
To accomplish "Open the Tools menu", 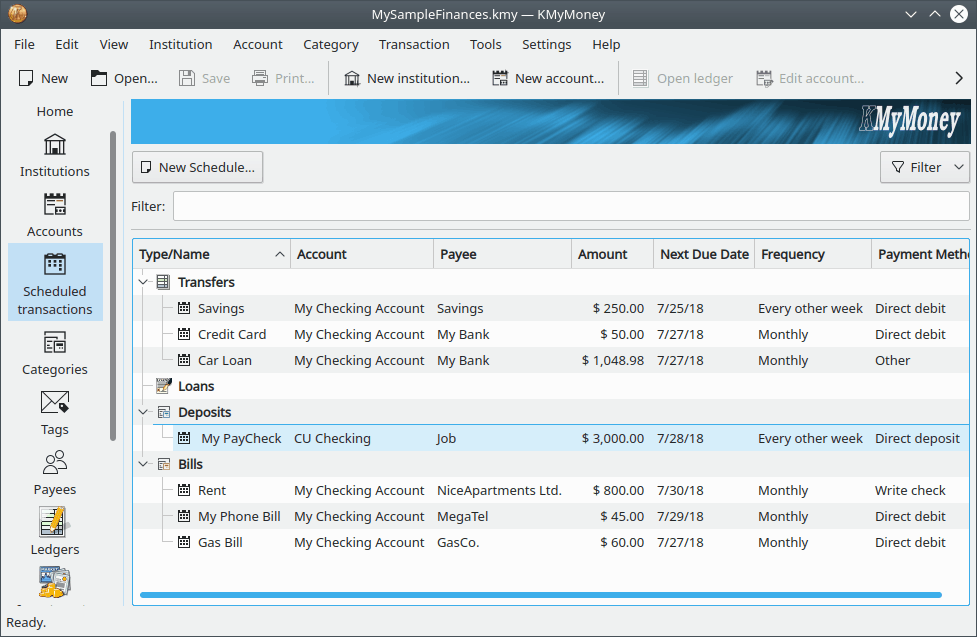I will [x=485, y=44].
